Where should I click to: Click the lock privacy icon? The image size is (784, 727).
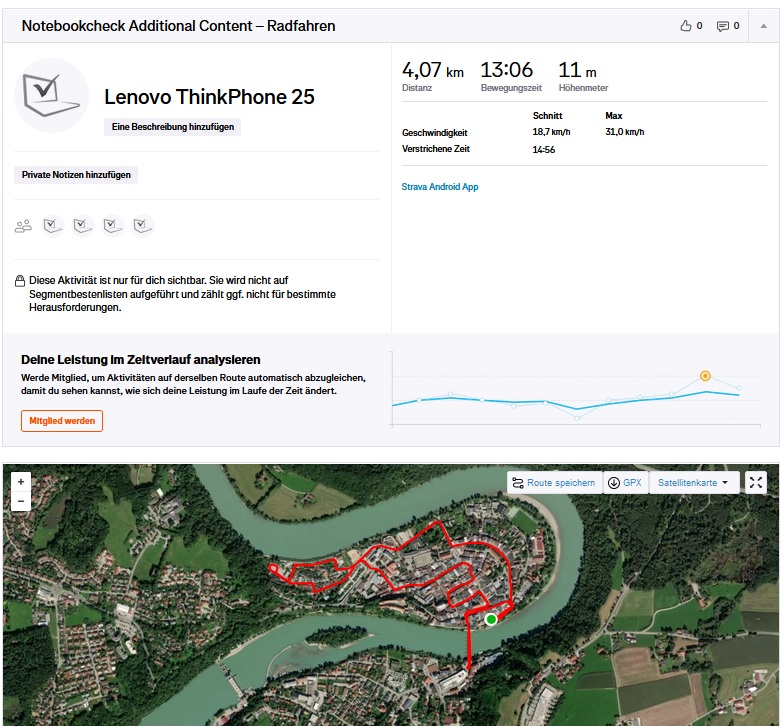point(20,282)
